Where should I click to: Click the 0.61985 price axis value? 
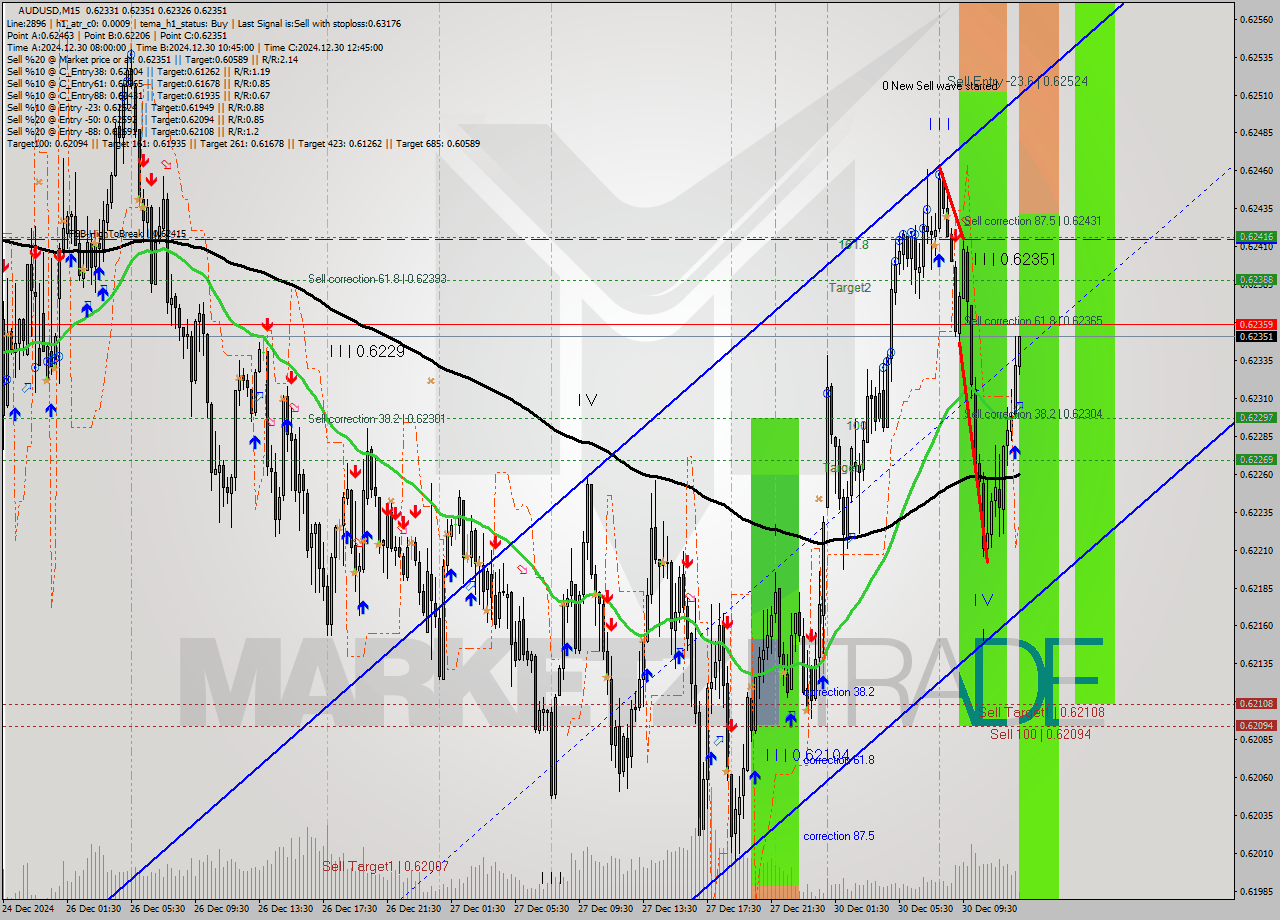tap(1256, 891)
